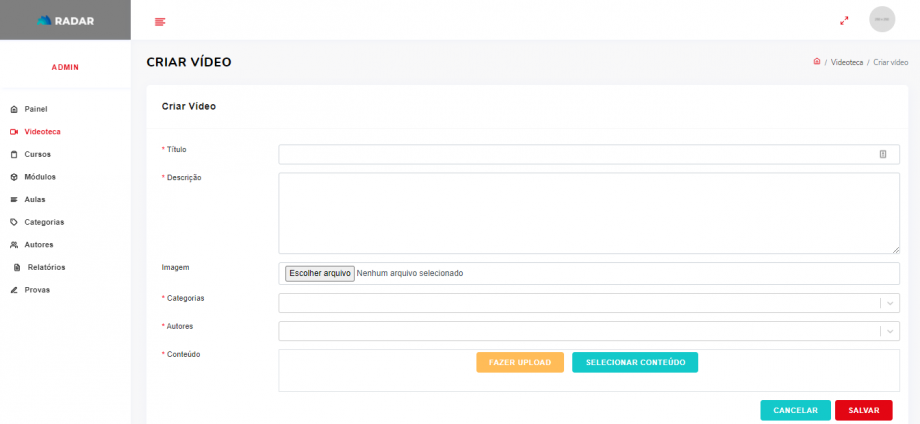This screenshot has width=920, height=424.
Task: Cancel video creation with Cancelar button
Action: tap(795, 410)
